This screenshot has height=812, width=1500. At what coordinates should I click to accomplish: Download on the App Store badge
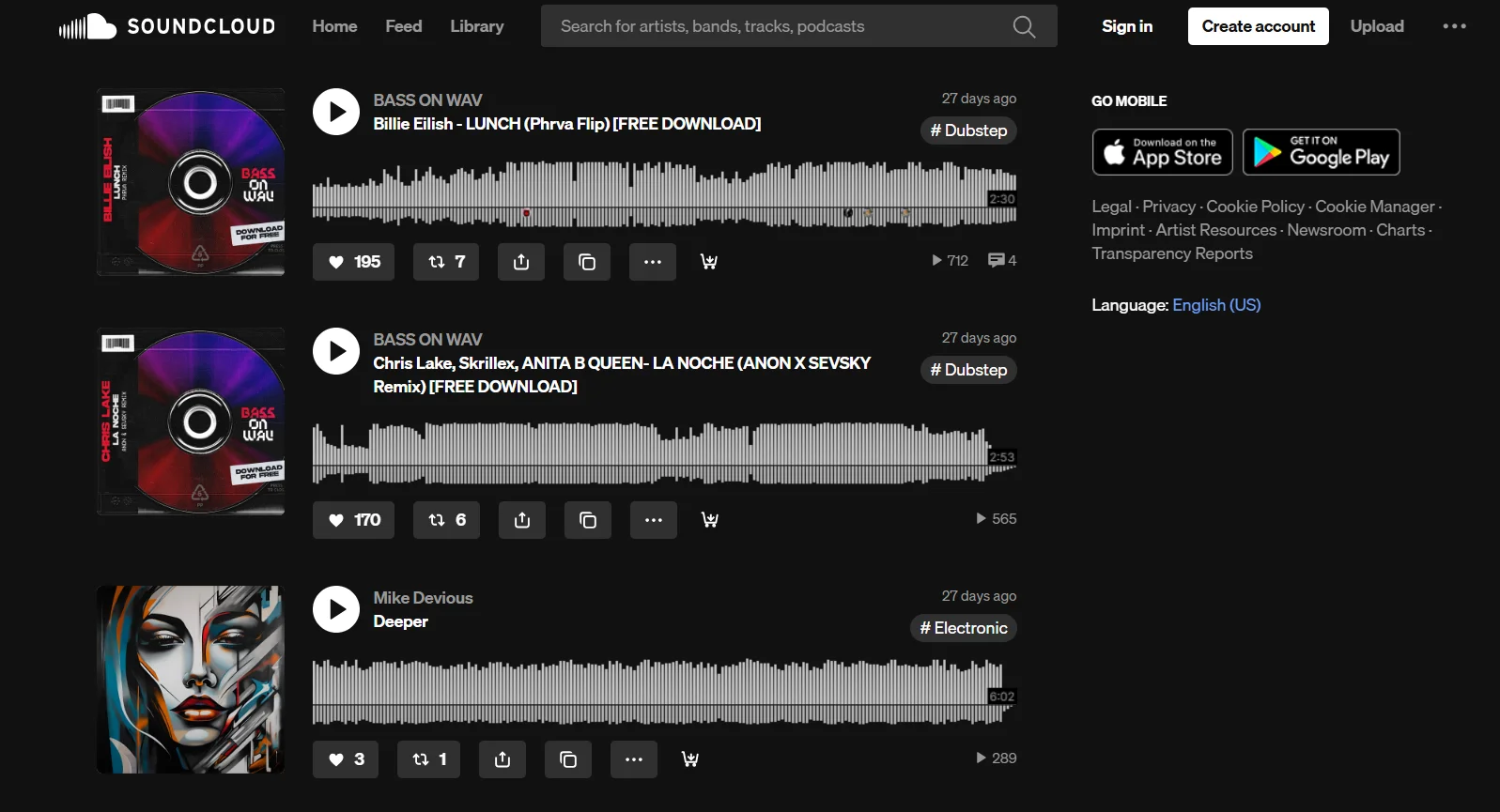click(1162, 152)
